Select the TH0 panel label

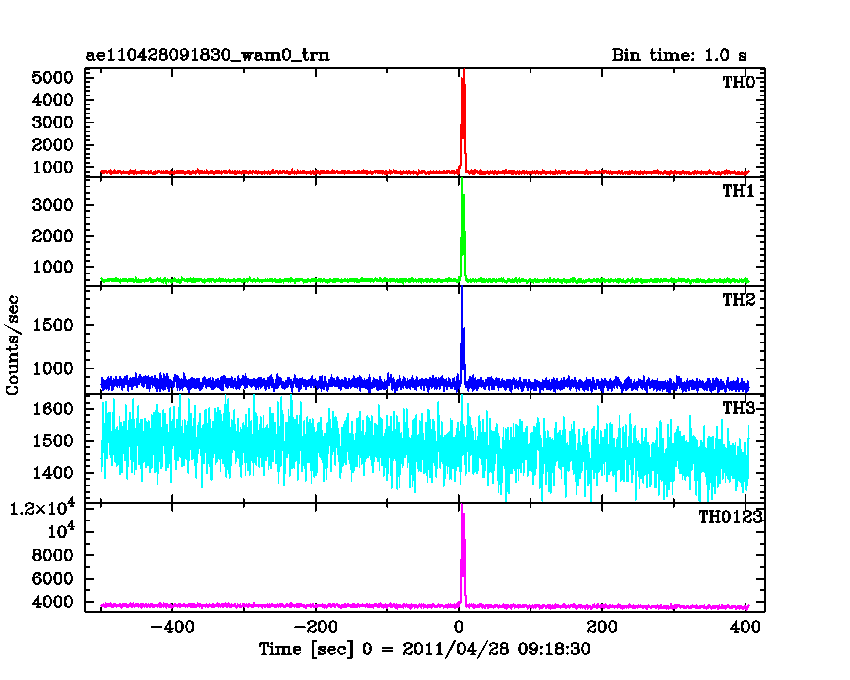[738, 82]
